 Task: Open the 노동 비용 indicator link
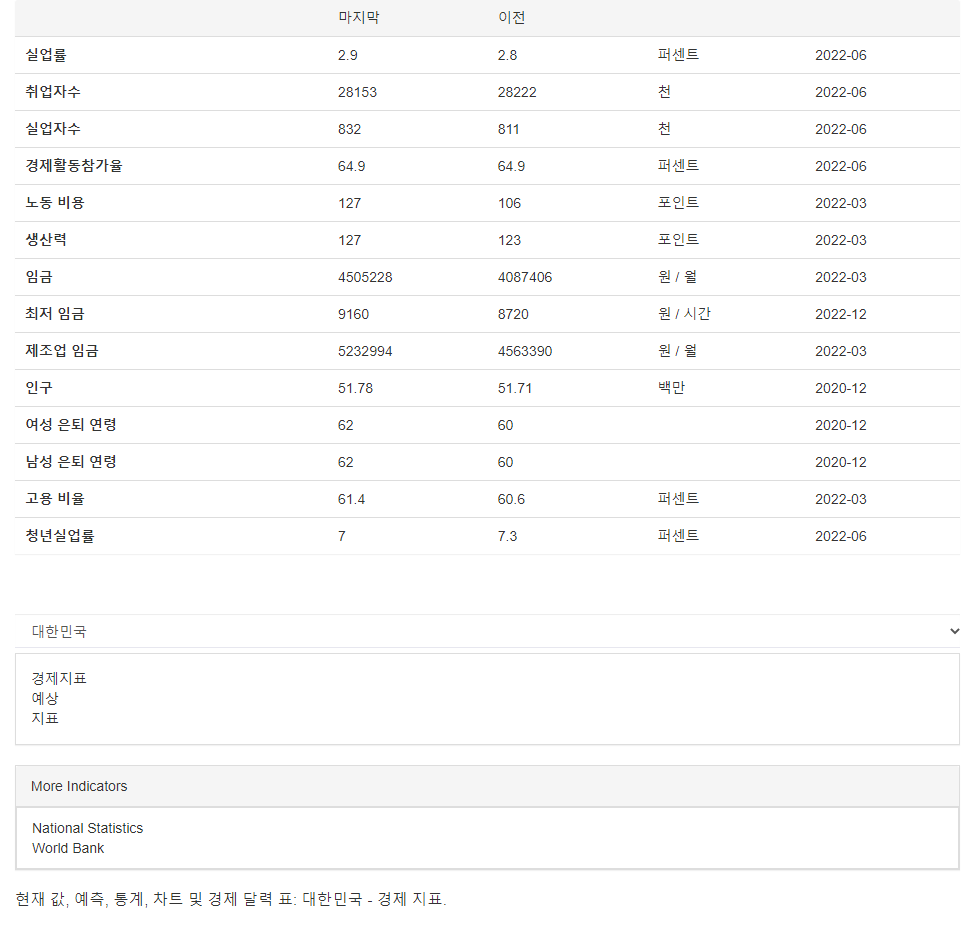(55, 203)
